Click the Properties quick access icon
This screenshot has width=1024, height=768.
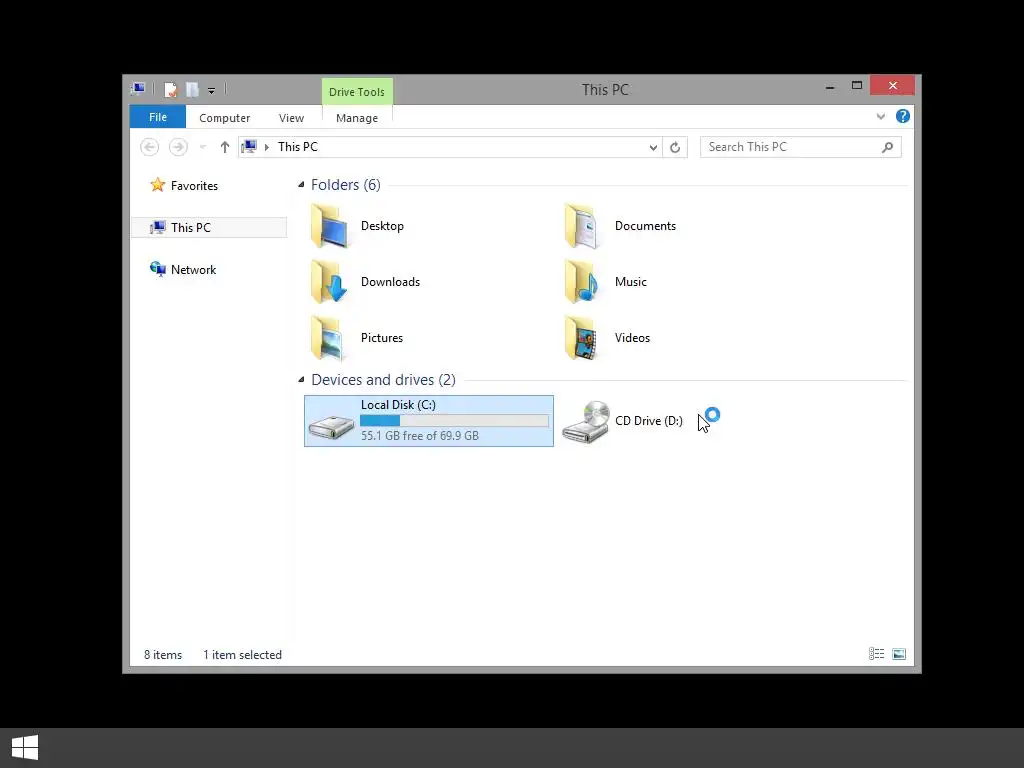coord(170,89)
